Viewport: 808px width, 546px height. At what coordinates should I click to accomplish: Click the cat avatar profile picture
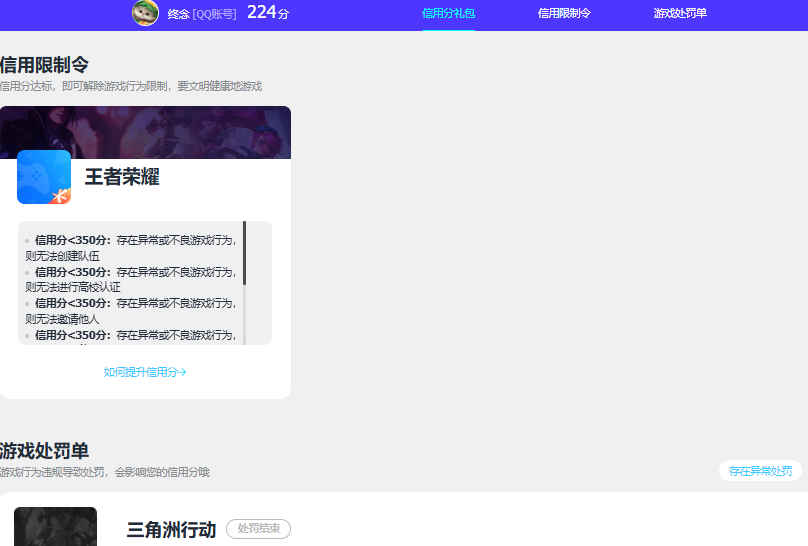(145, 13)
